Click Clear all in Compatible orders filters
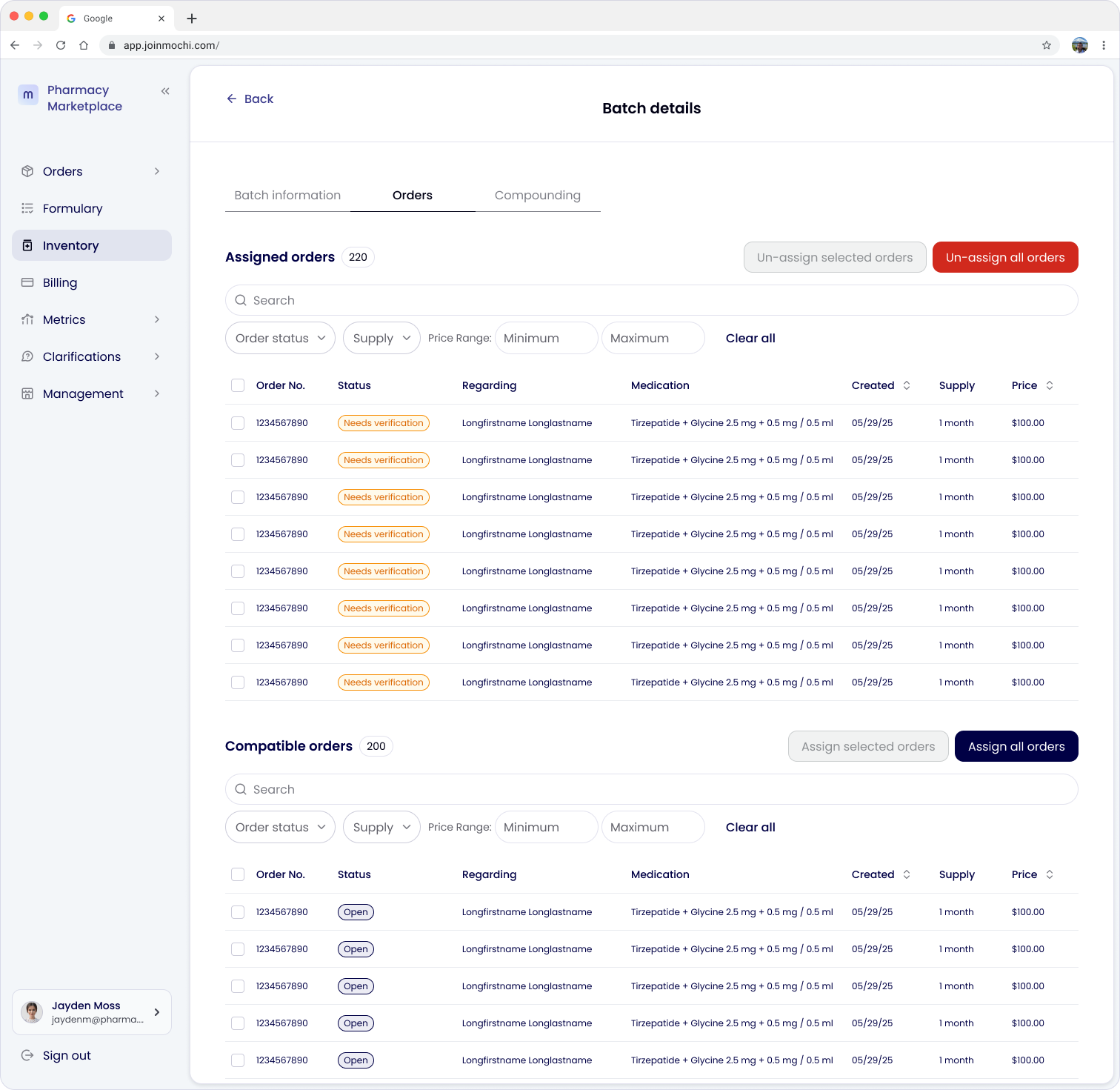This screenshot has width=1120, height=1090. [750, 827]
